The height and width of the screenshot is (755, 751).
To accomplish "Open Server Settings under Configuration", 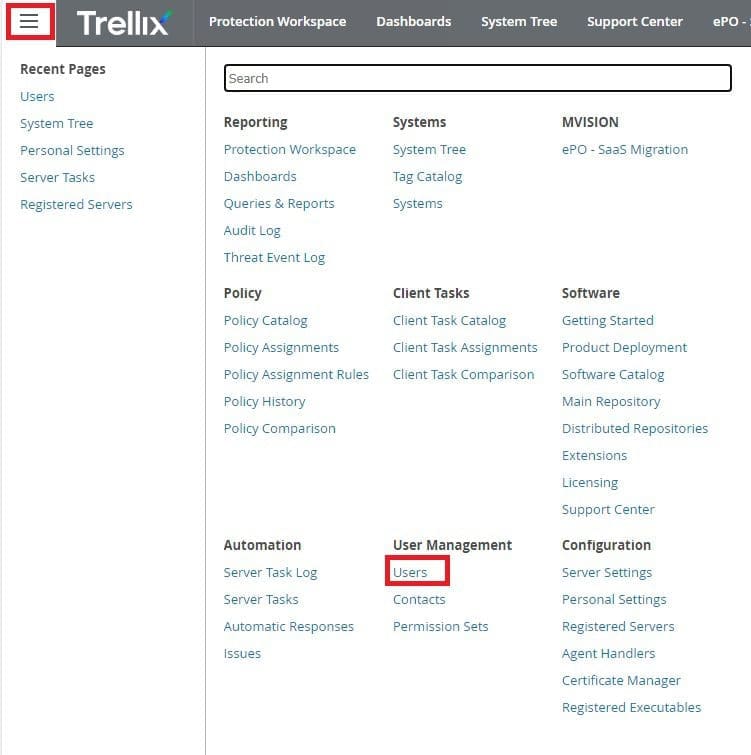I will [x=606, y=572].
